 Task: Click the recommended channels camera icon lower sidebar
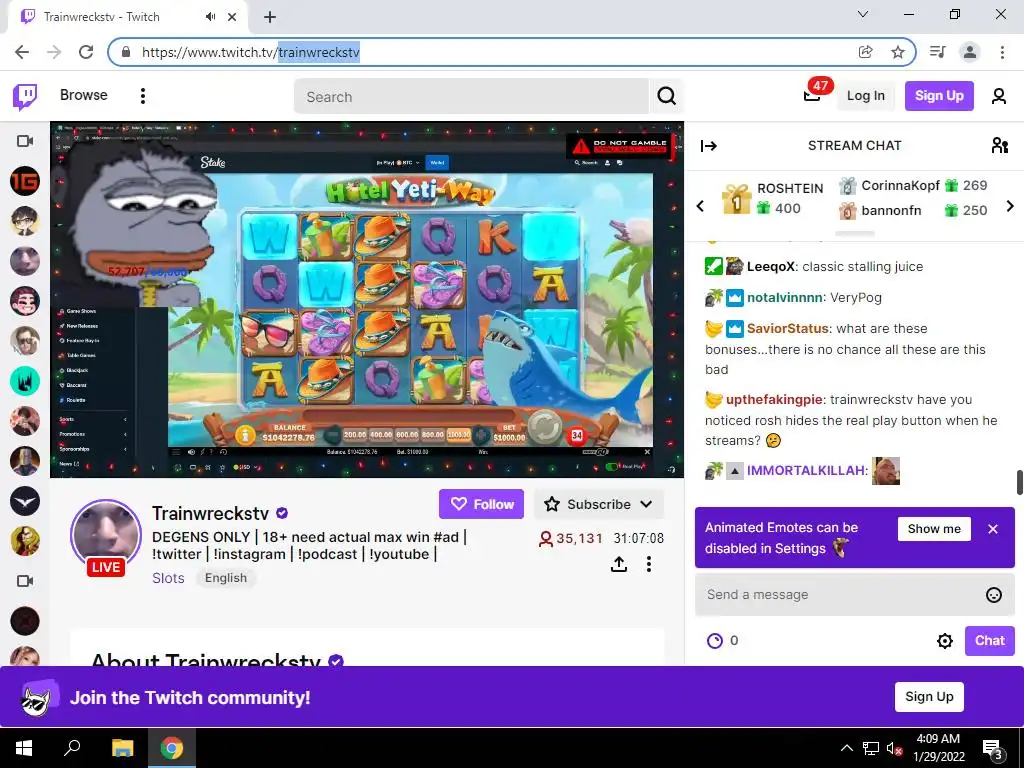[25, 581]
